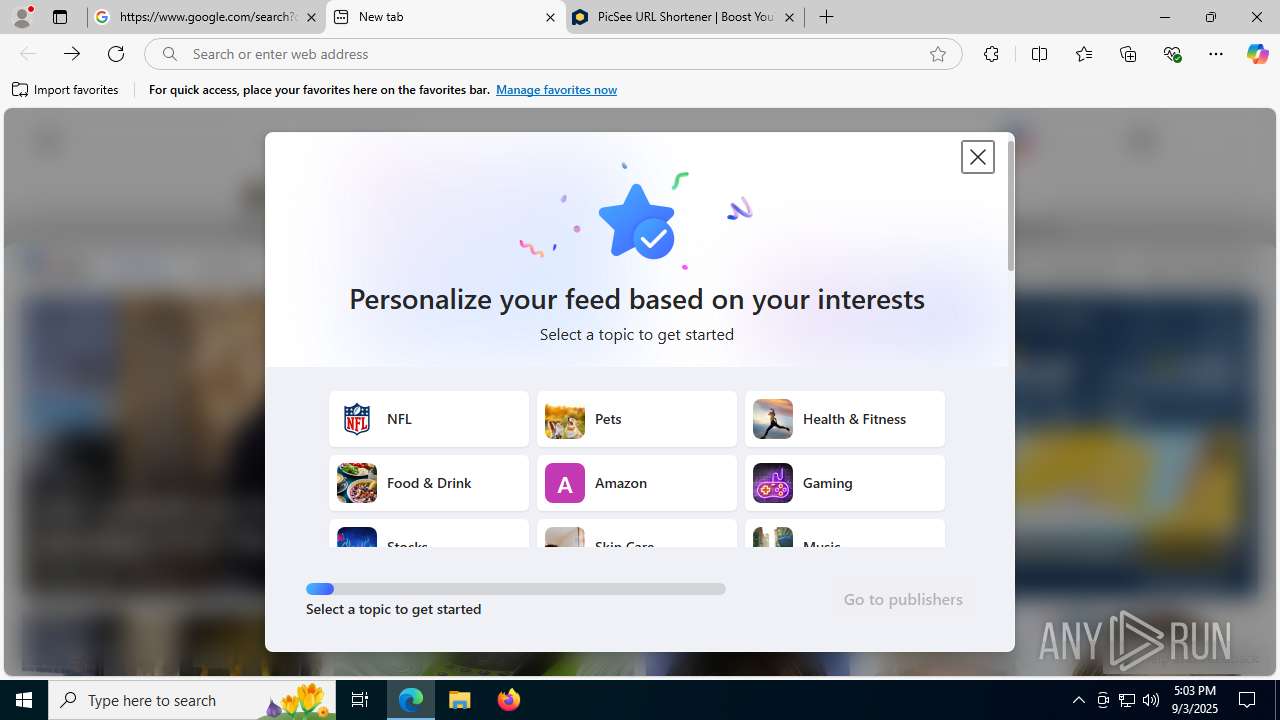Toggle Split screen icon
1280x720 pixels.
1039,54
